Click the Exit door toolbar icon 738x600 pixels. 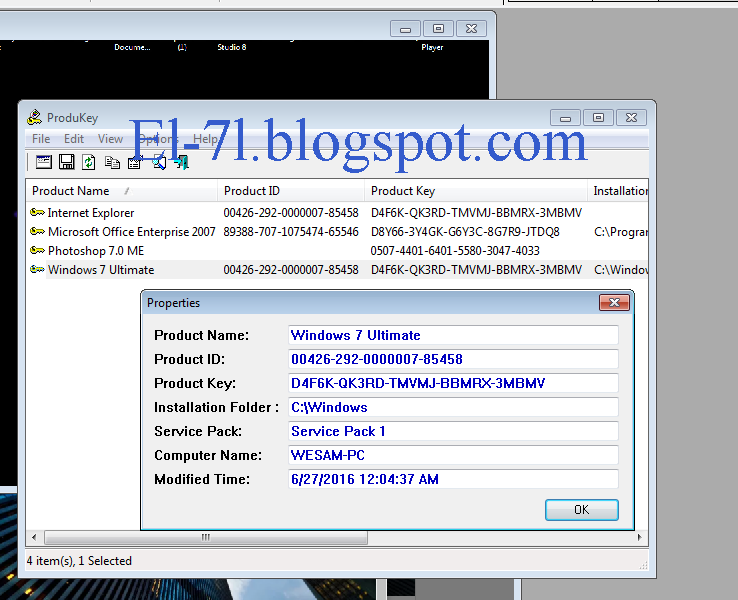[x=182, y=163]
